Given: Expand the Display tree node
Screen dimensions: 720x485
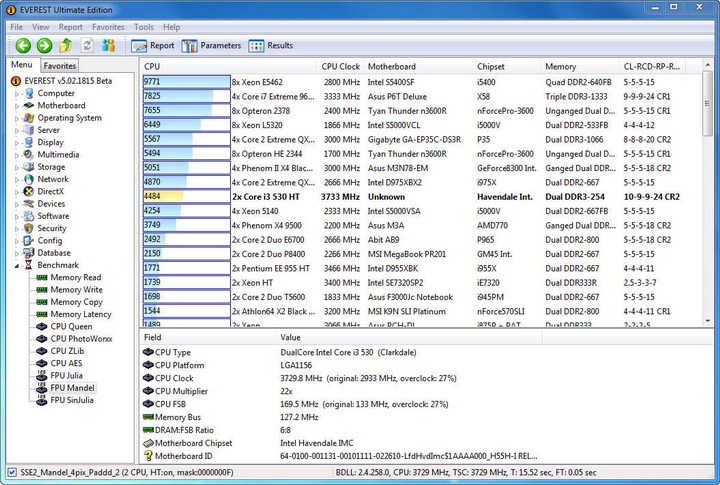Looking at the screenshot, I should coord(17,143).
